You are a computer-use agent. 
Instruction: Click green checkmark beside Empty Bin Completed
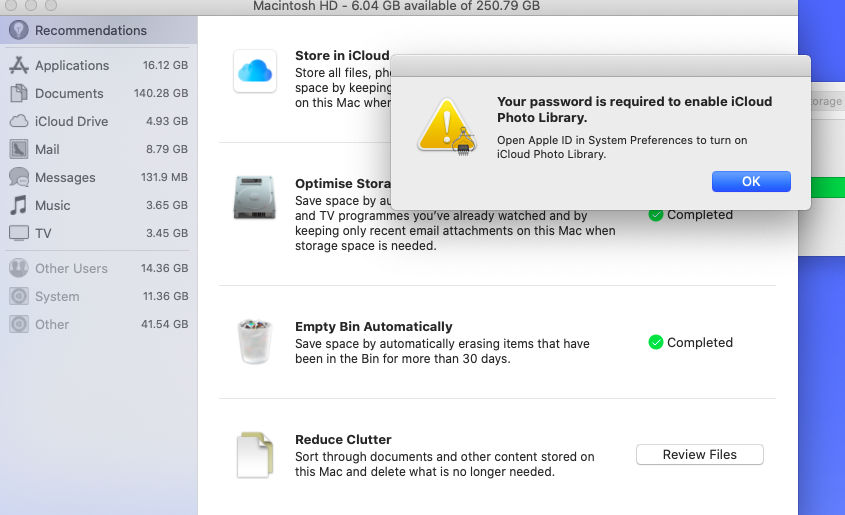coord(655,342)
